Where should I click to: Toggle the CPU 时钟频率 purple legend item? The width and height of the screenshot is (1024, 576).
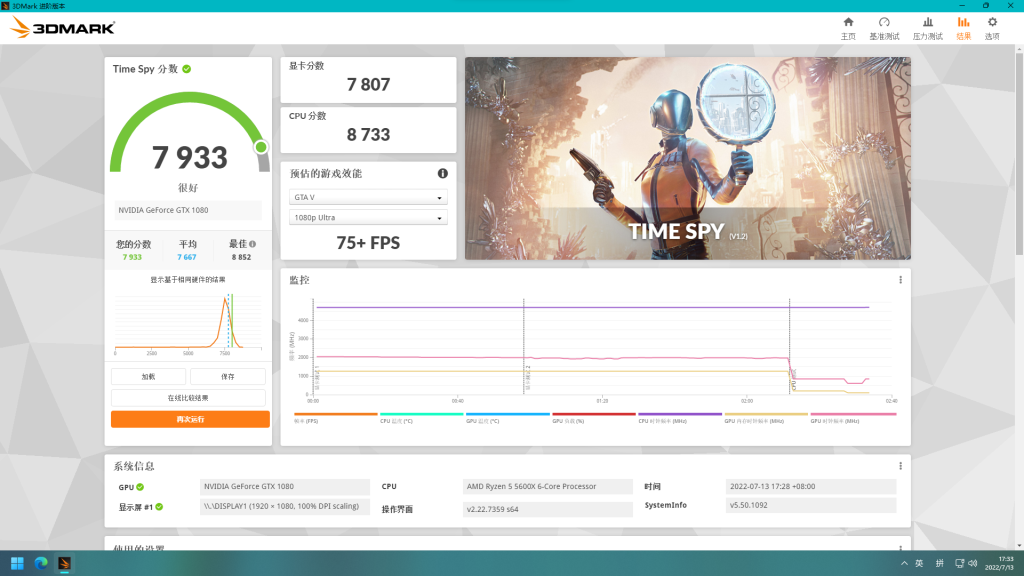(680, 417)
